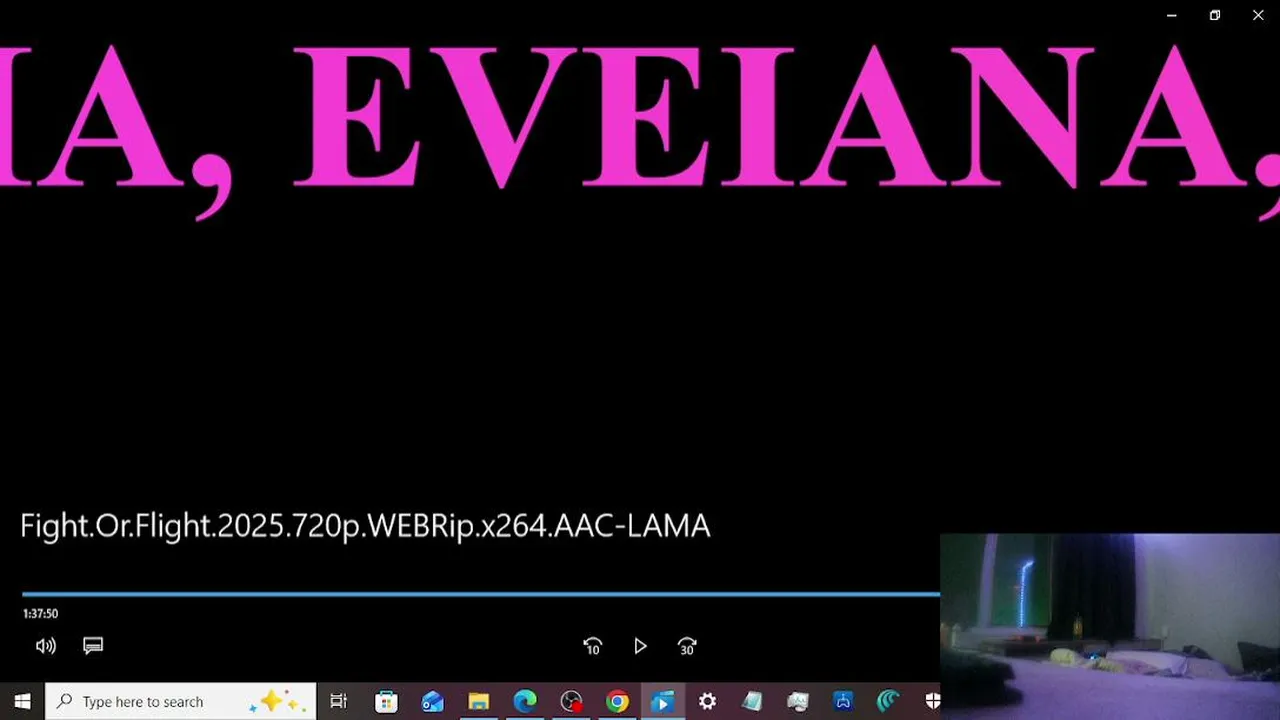Screen dimensions: 1280x720
Task: Launch Microsoft Store from the taskbar
Action: click(x=386, y=702)
